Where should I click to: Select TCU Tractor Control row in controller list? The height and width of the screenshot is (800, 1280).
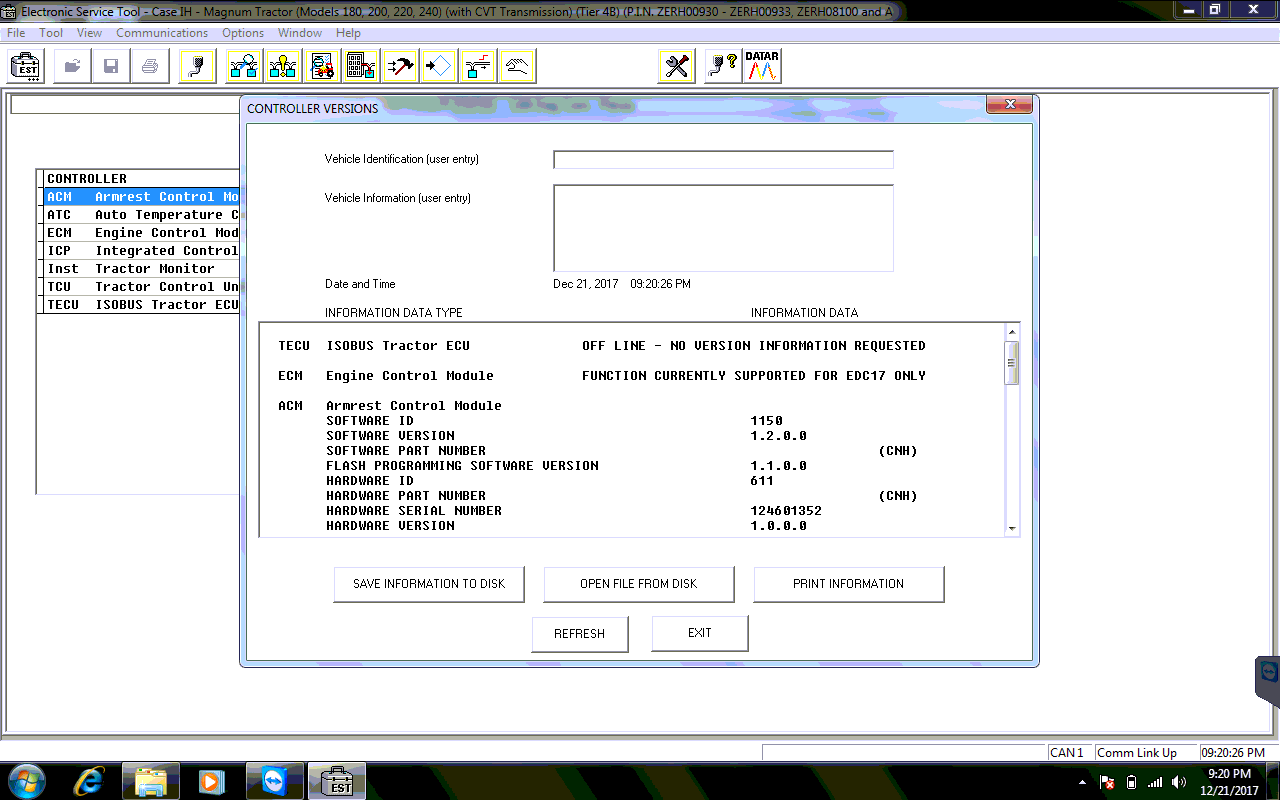coord(141,287)
